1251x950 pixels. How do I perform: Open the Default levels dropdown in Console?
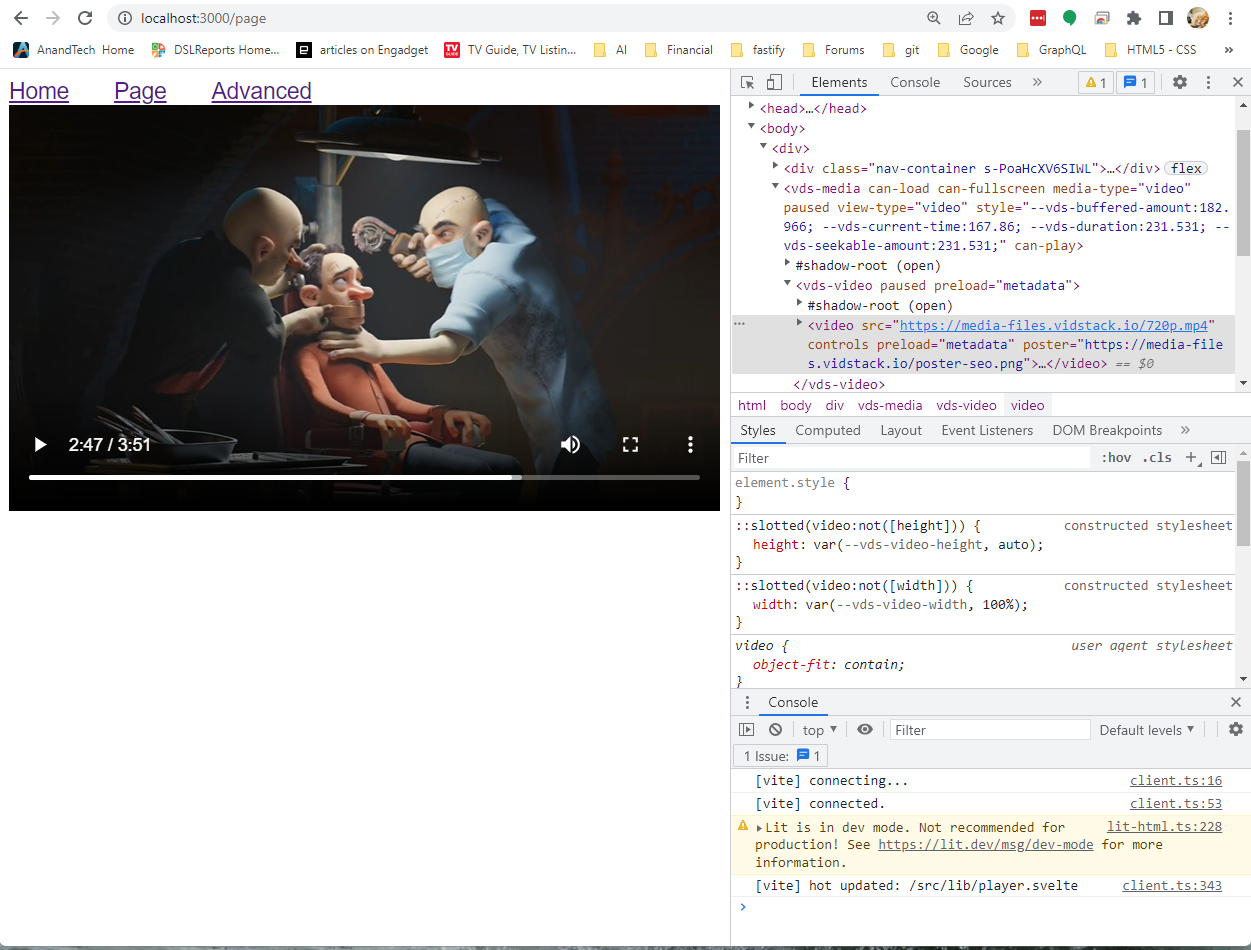pos(1146,729)
